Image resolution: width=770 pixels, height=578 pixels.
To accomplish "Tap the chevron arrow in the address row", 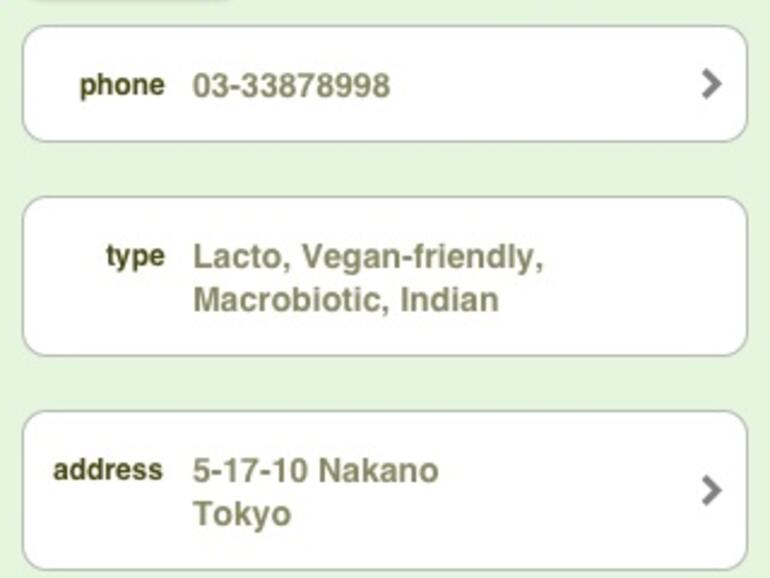I will point(711,490).
